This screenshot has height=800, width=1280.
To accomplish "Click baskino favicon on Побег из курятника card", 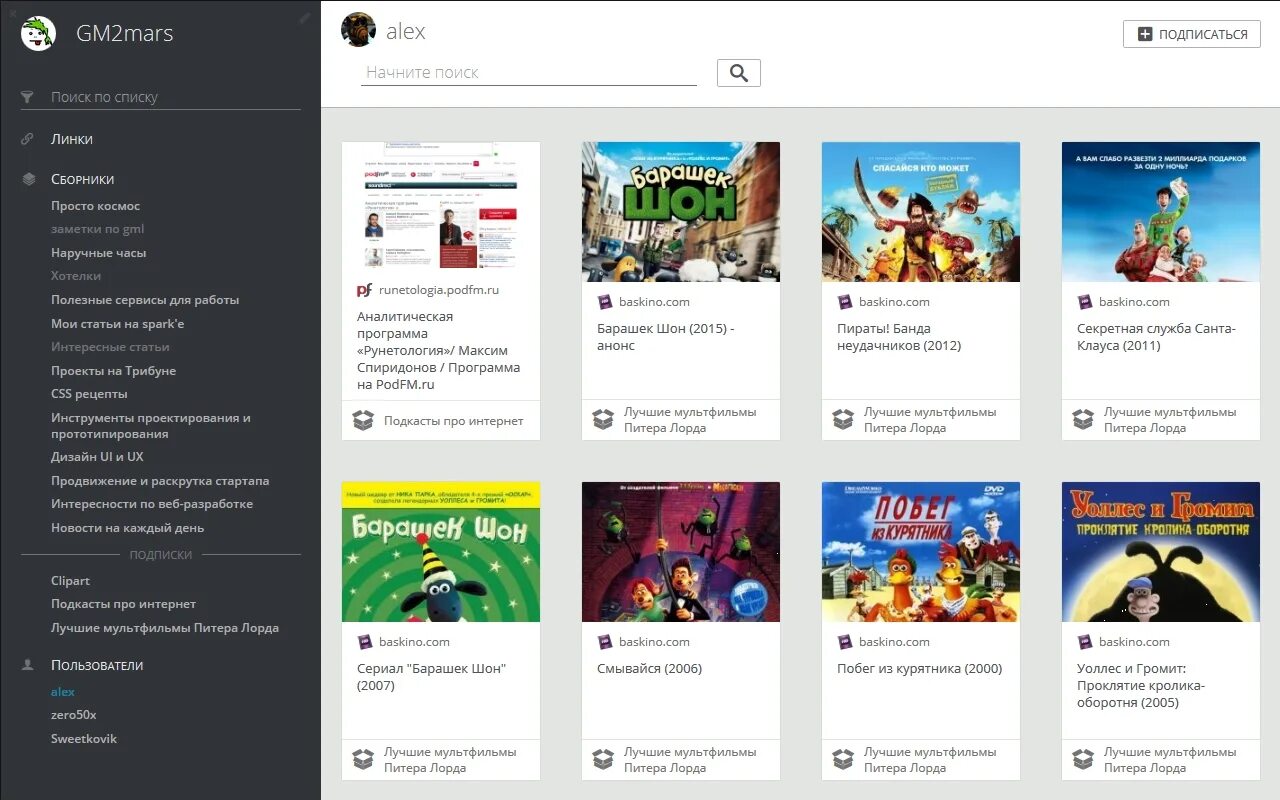I will 844,642.
